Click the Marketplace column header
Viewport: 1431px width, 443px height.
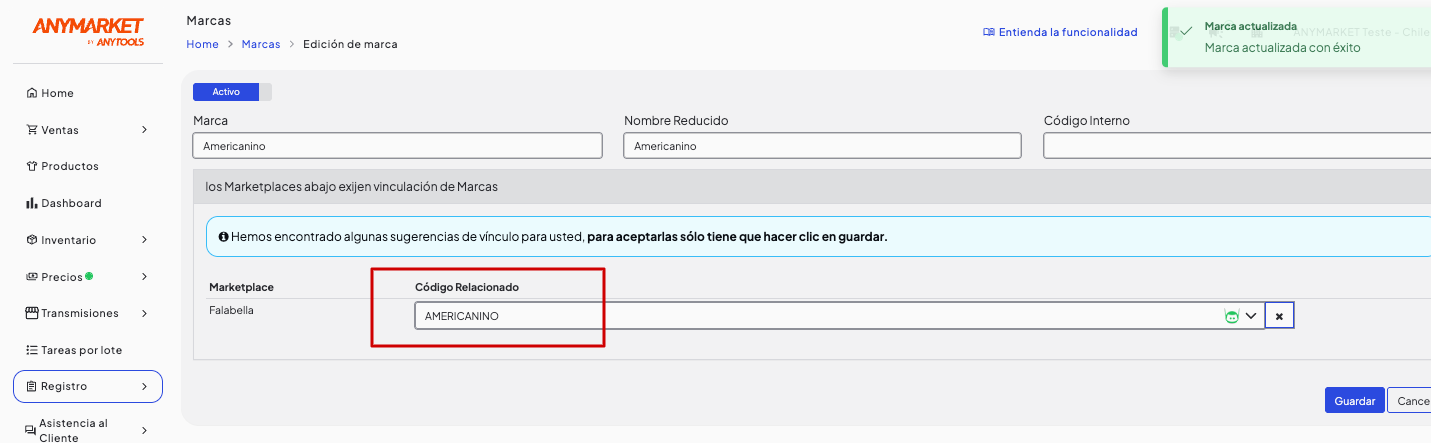click(x=241, y=287)
